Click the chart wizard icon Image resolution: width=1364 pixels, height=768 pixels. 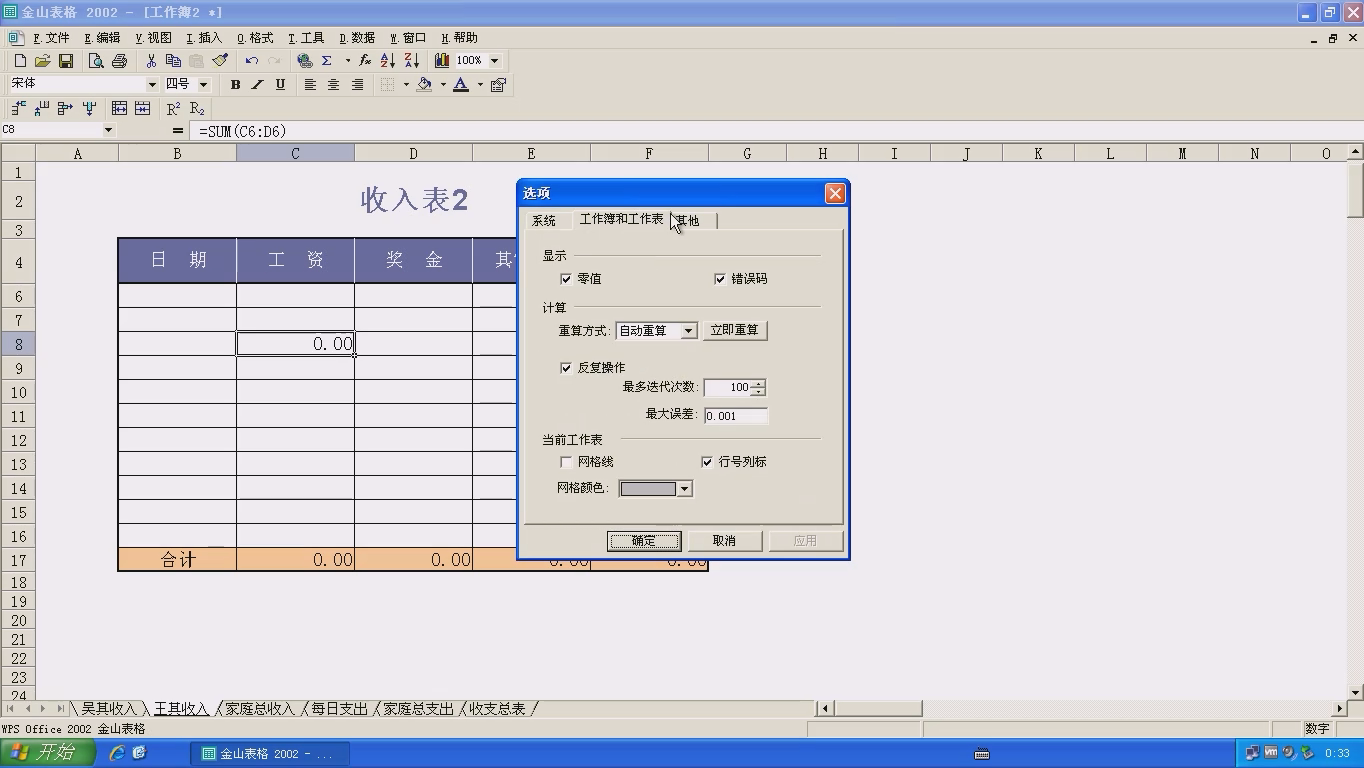pos(441,61)
